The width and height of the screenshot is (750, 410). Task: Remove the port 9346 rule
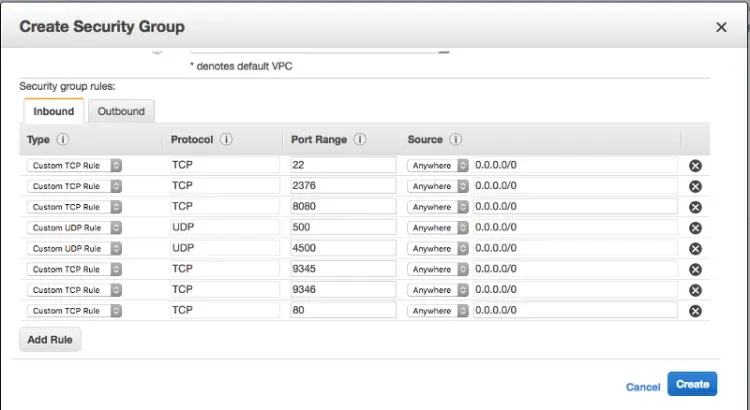(x=695, y=290)
